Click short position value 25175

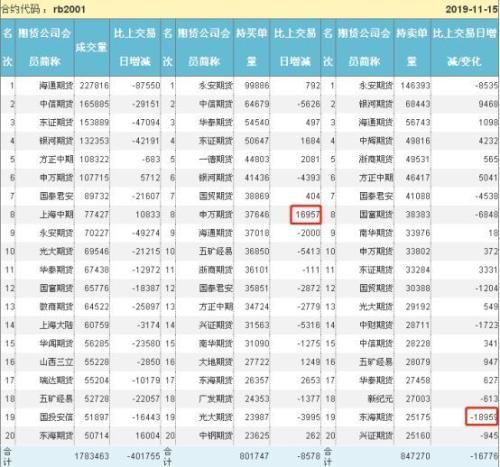pos(418,417)
